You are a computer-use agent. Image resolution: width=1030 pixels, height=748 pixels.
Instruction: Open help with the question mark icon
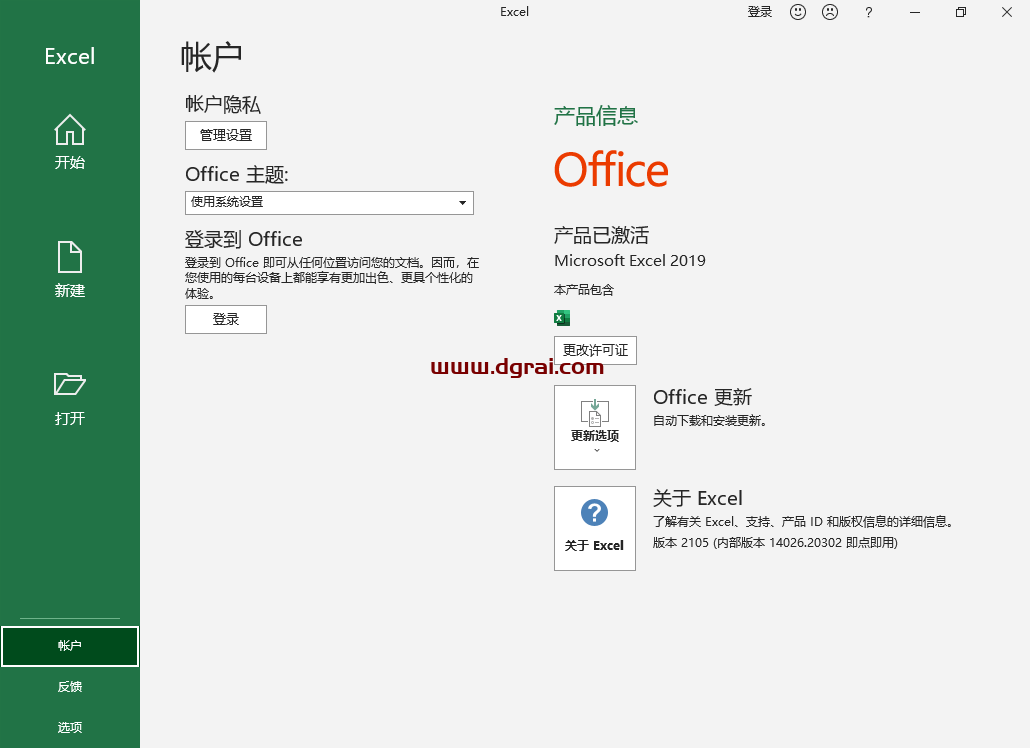point(868,12)
